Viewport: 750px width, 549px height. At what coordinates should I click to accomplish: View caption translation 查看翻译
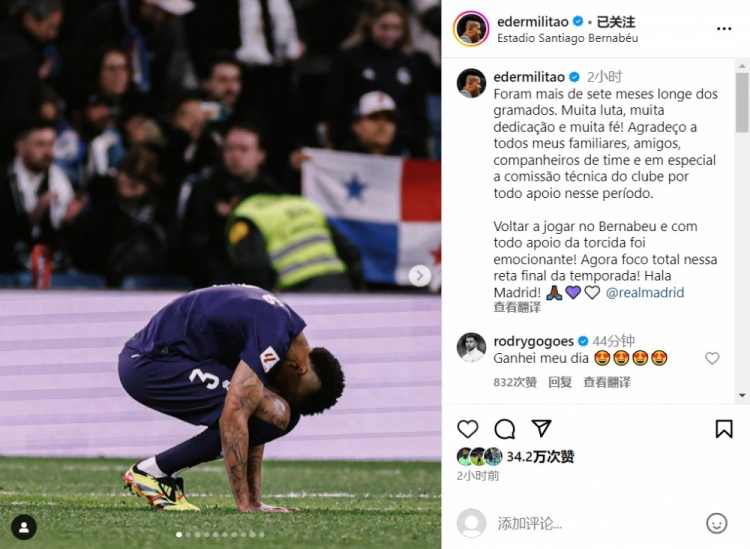click(x=517, y=307)
